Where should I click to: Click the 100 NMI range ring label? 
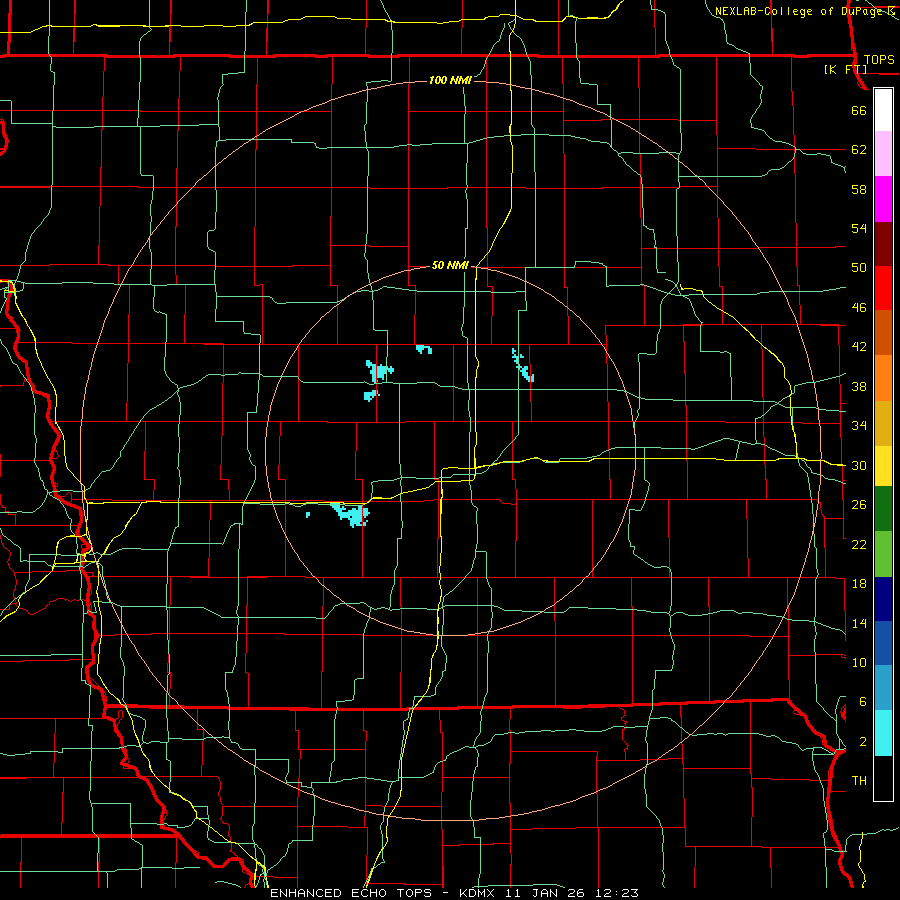click(450, 80)
